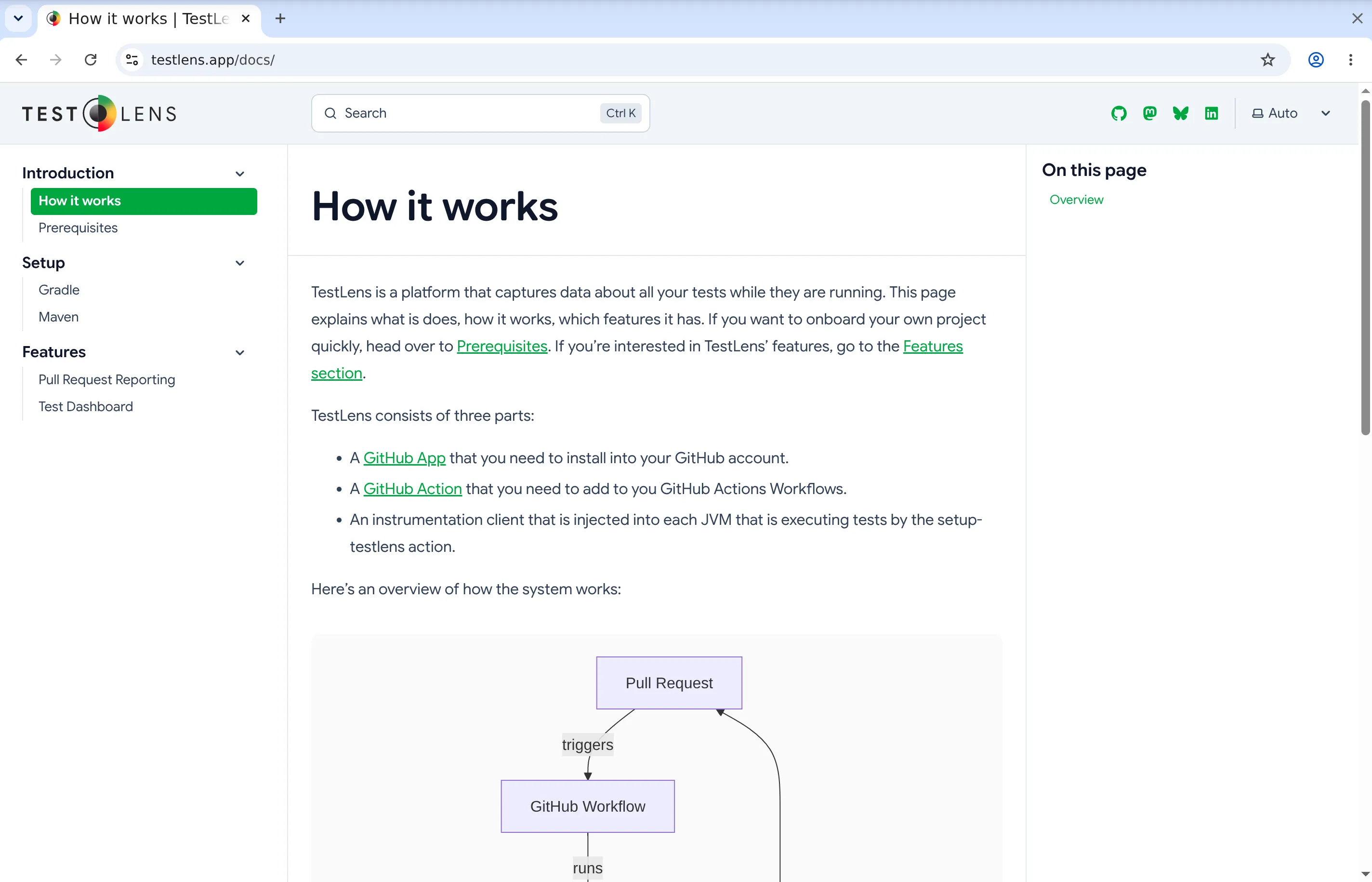Open the GitHub App link

tap(404, 458)
